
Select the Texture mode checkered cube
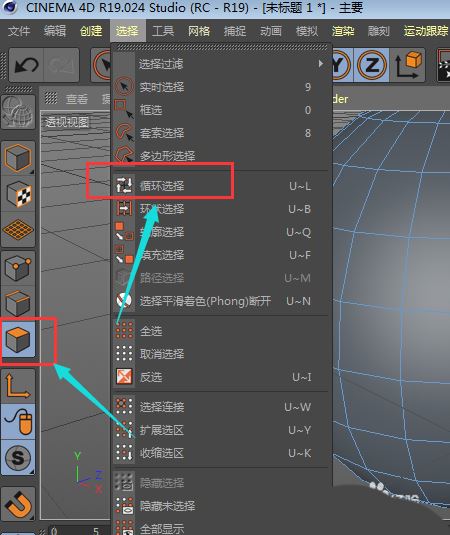click(x=18, y=194)
